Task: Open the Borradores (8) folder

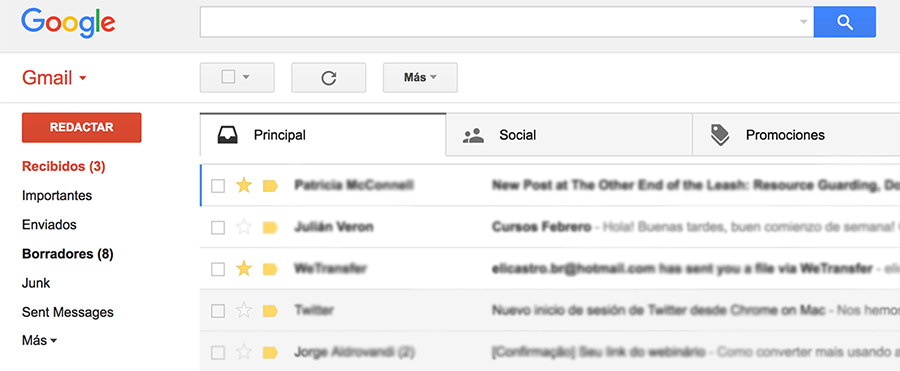Action: coord(68,254)
